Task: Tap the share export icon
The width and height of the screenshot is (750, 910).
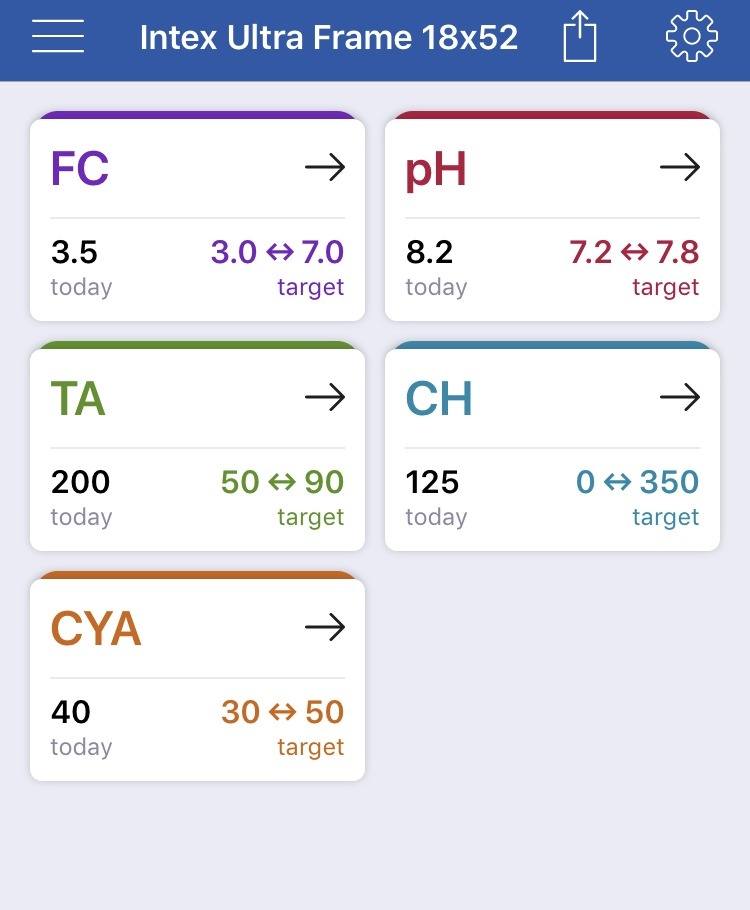Action: click(580, 36)
